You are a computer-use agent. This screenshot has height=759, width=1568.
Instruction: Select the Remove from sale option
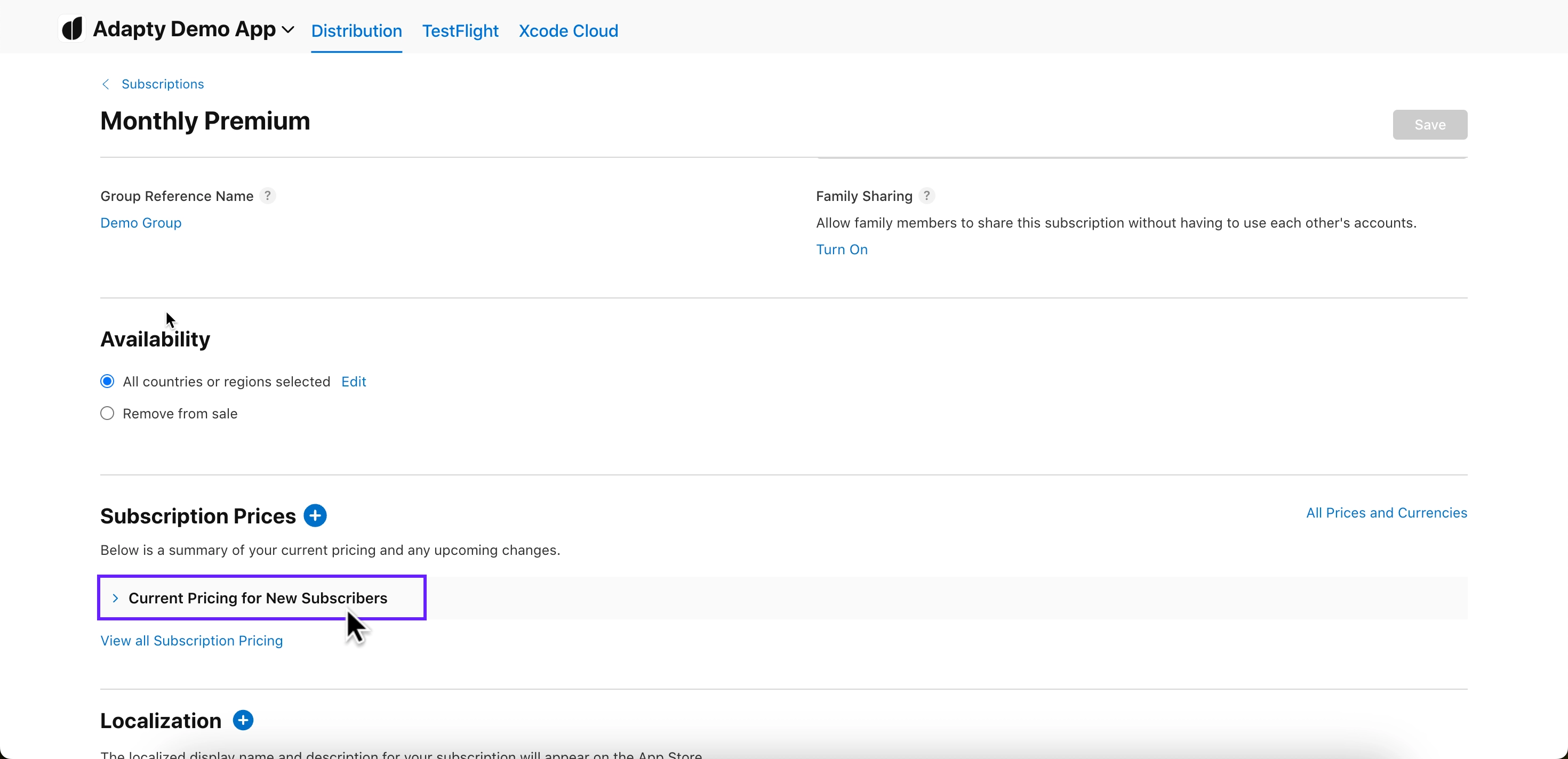107,414
